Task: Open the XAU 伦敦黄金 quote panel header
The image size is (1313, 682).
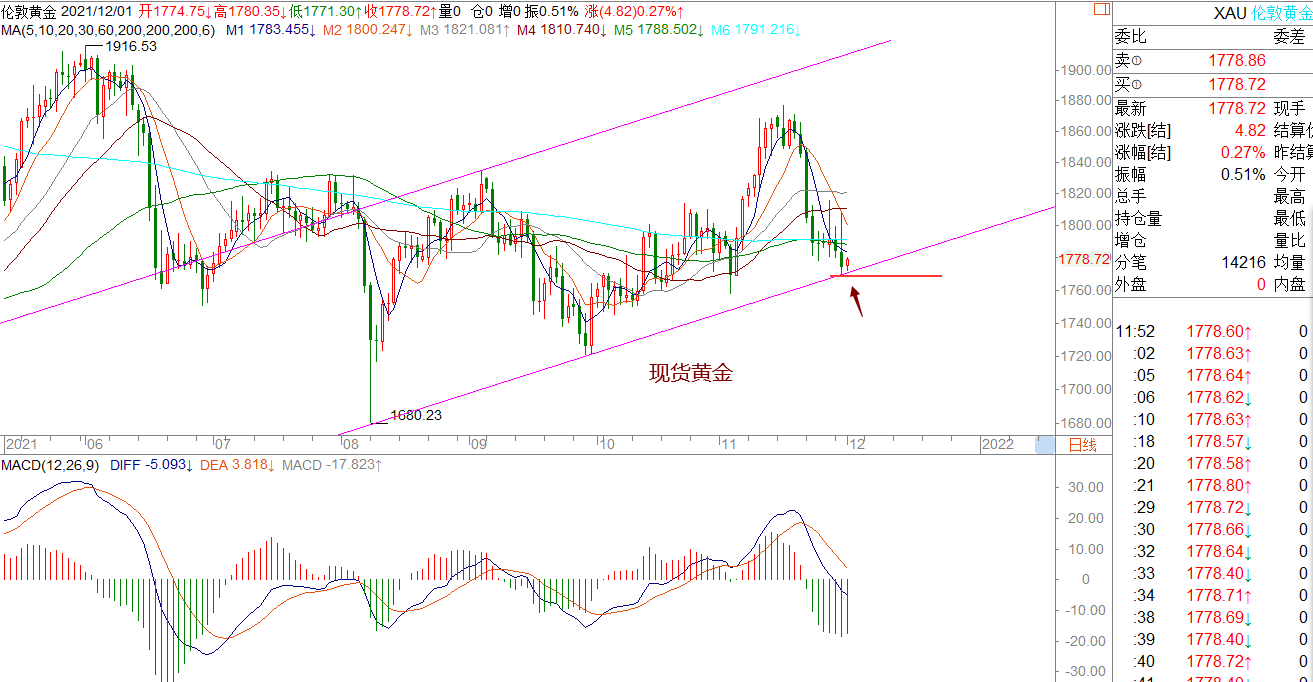Action: (1213, 13)
